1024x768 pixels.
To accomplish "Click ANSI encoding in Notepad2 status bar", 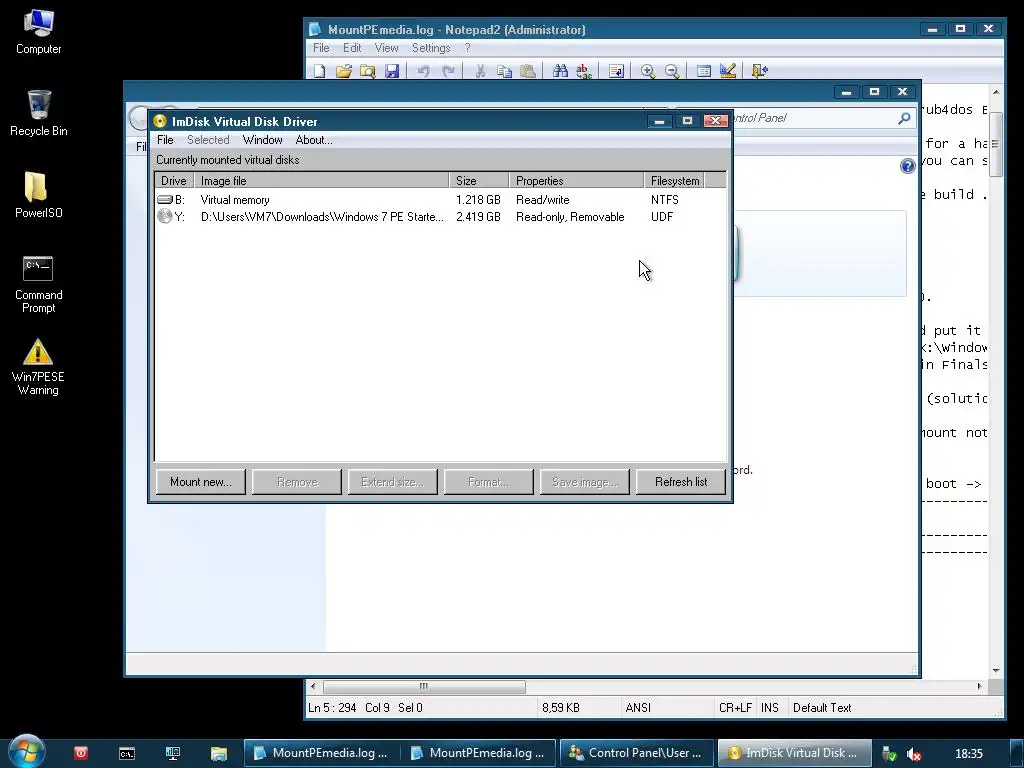I will (x=638, y=708).
